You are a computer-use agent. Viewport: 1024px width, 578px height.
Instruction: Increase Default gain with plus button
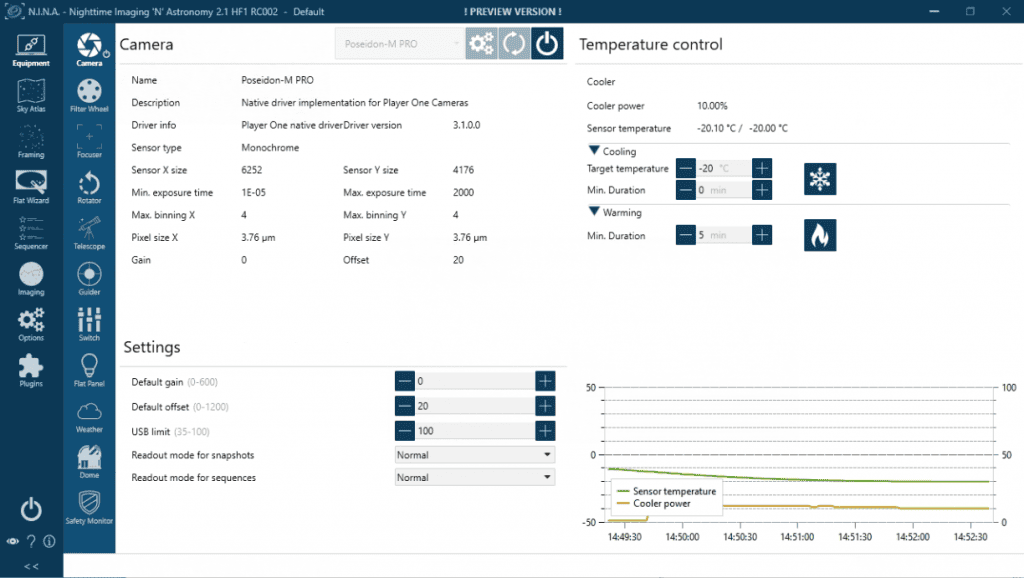[x=545, y=381]
